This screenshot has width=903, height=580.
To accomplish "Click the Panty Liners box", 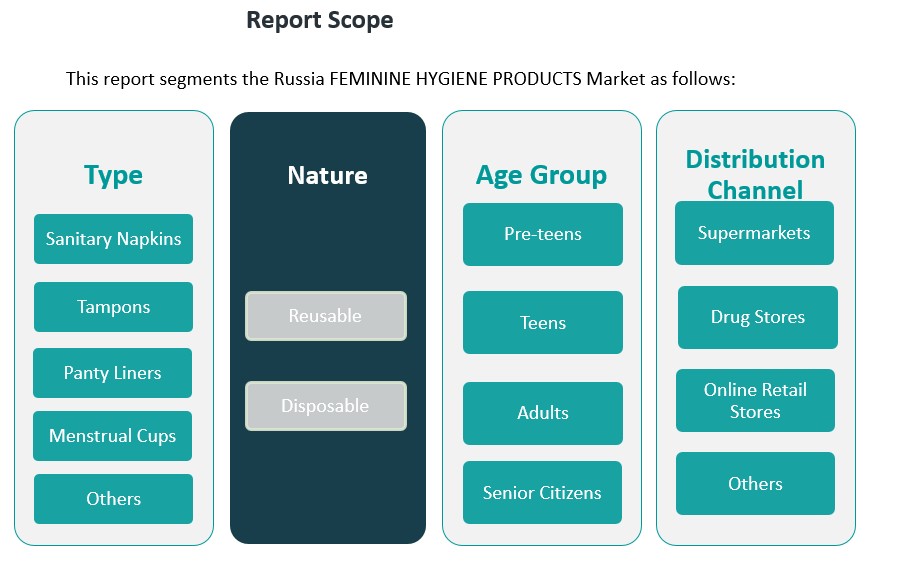I will (112, 373).
